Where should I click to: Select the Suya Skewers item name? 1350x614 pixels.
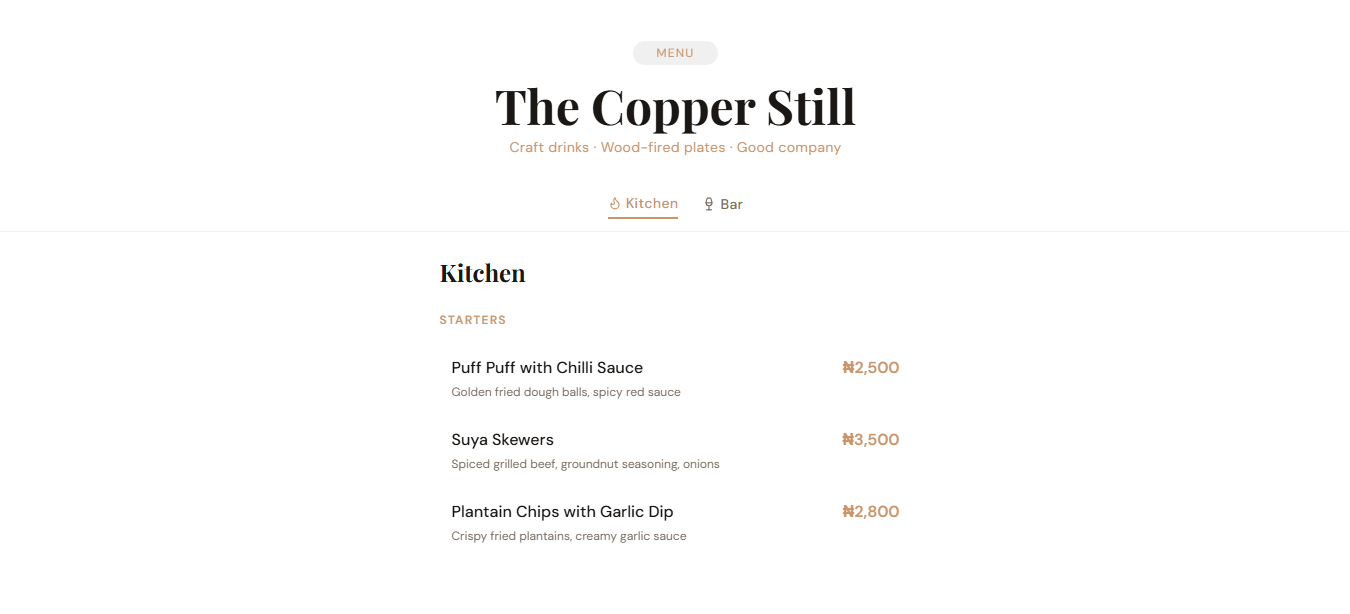tap(502, 440)
